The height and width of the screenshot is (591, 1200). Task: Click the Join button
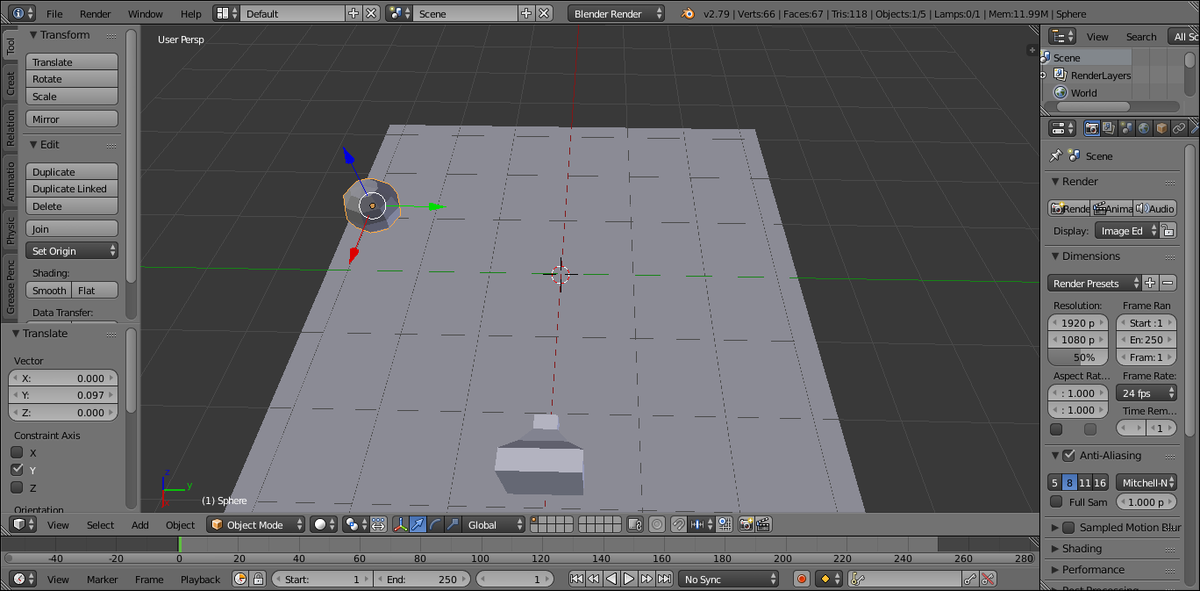pos(72,229)
